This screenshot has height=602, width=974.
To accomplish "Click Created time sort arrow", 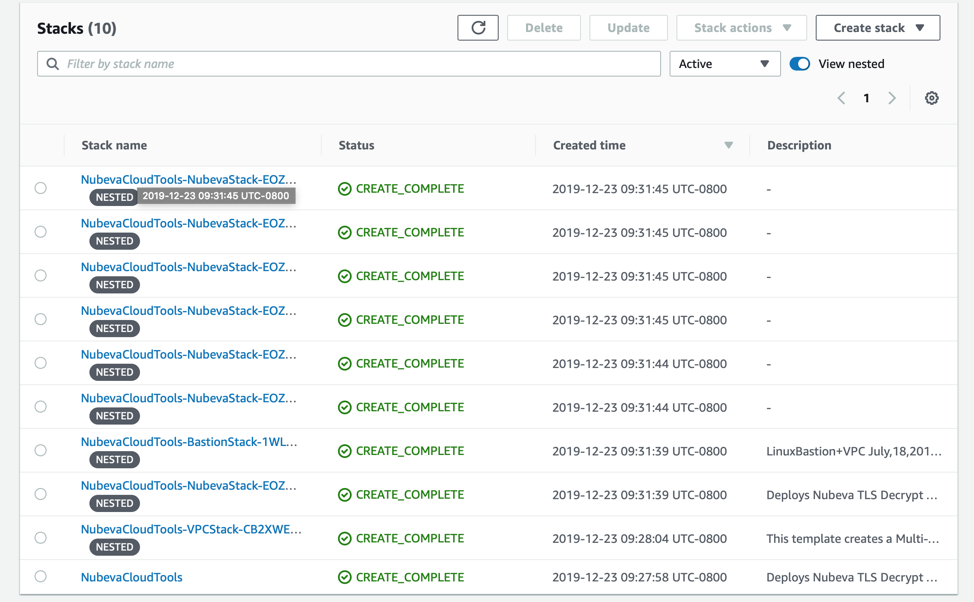I will pyautogui.click(x=729, y=145).
